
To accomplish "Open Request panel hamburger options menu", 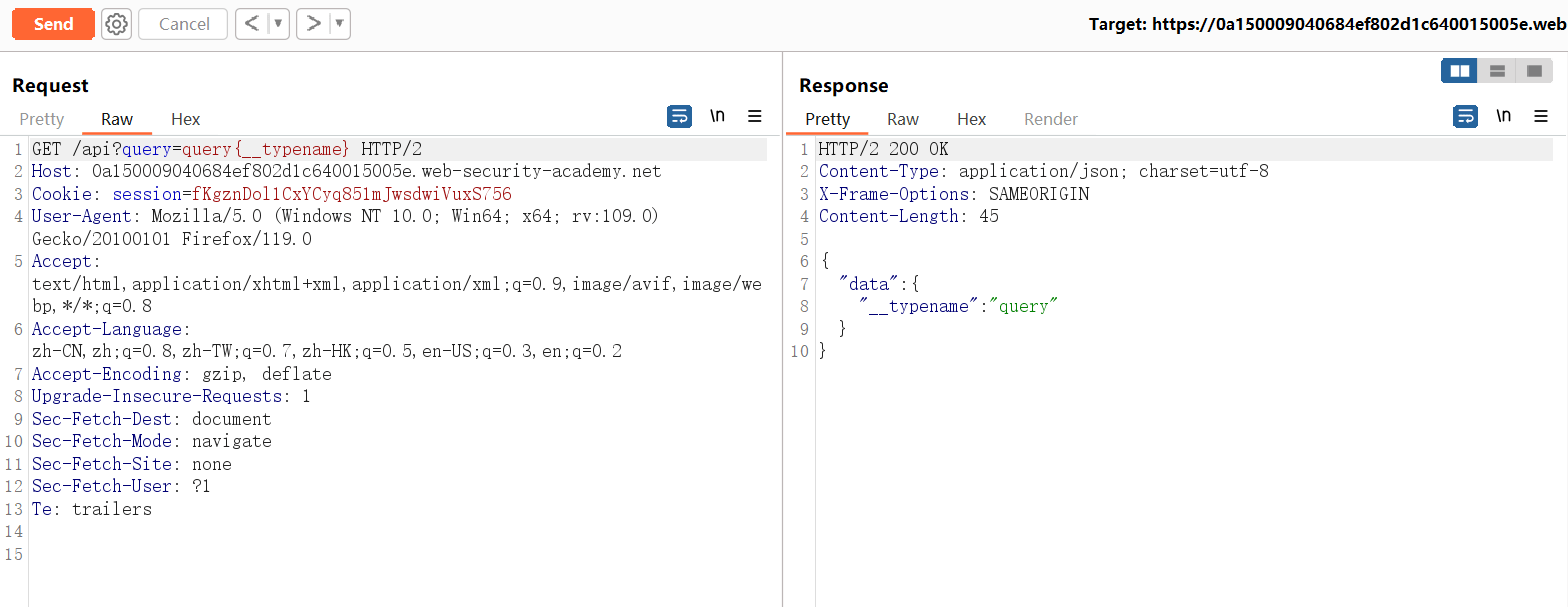I will (755, 117).
